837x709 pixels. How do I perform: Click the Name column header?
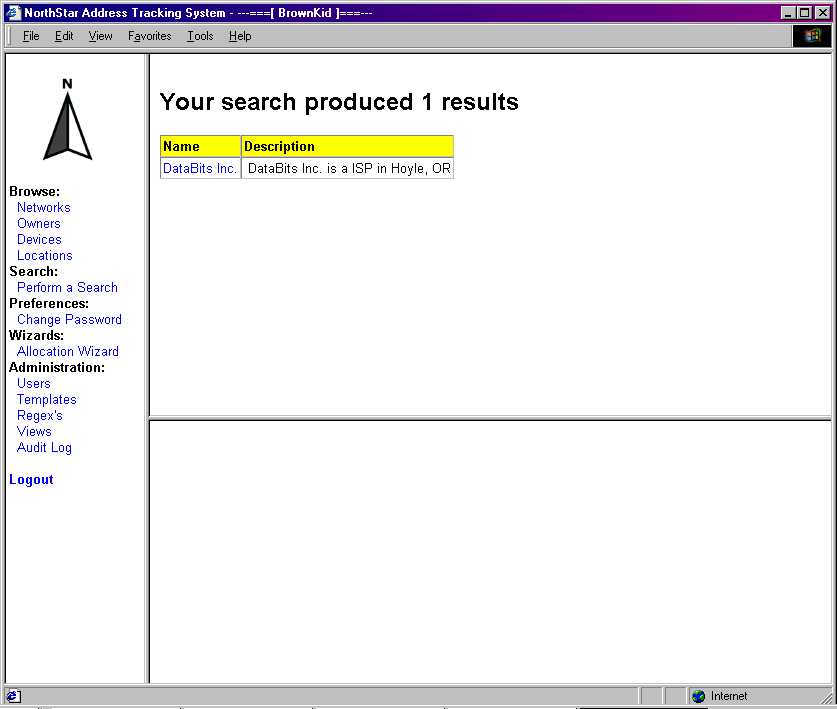tap(201, 146)
